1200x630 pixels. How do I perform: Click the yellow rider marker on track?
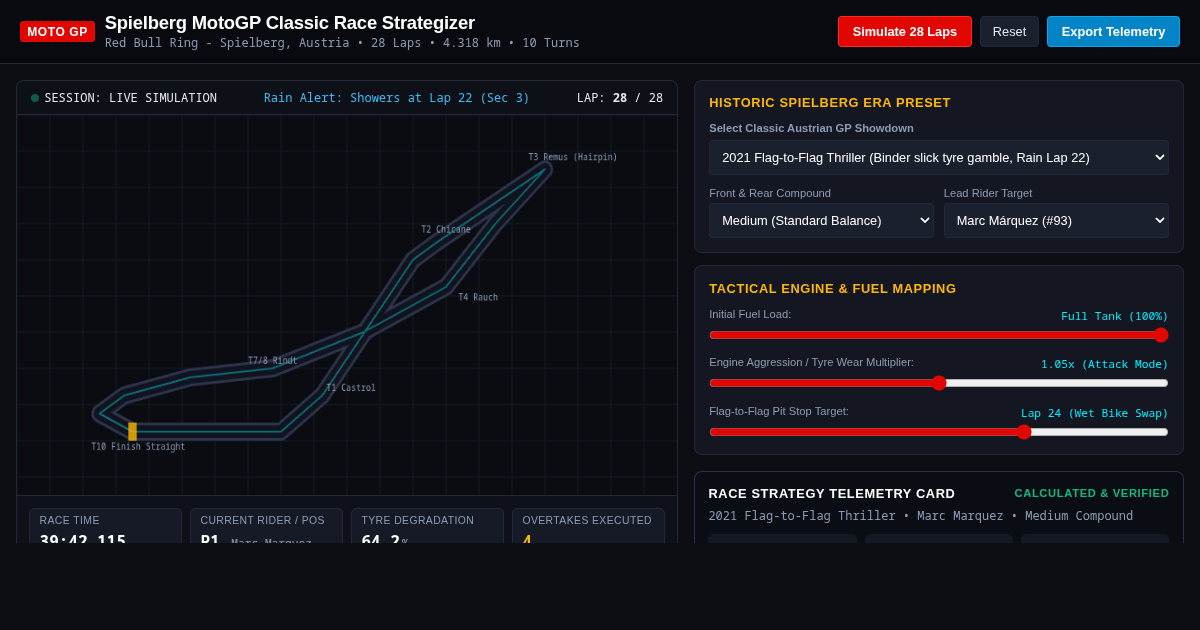(132, 431)
